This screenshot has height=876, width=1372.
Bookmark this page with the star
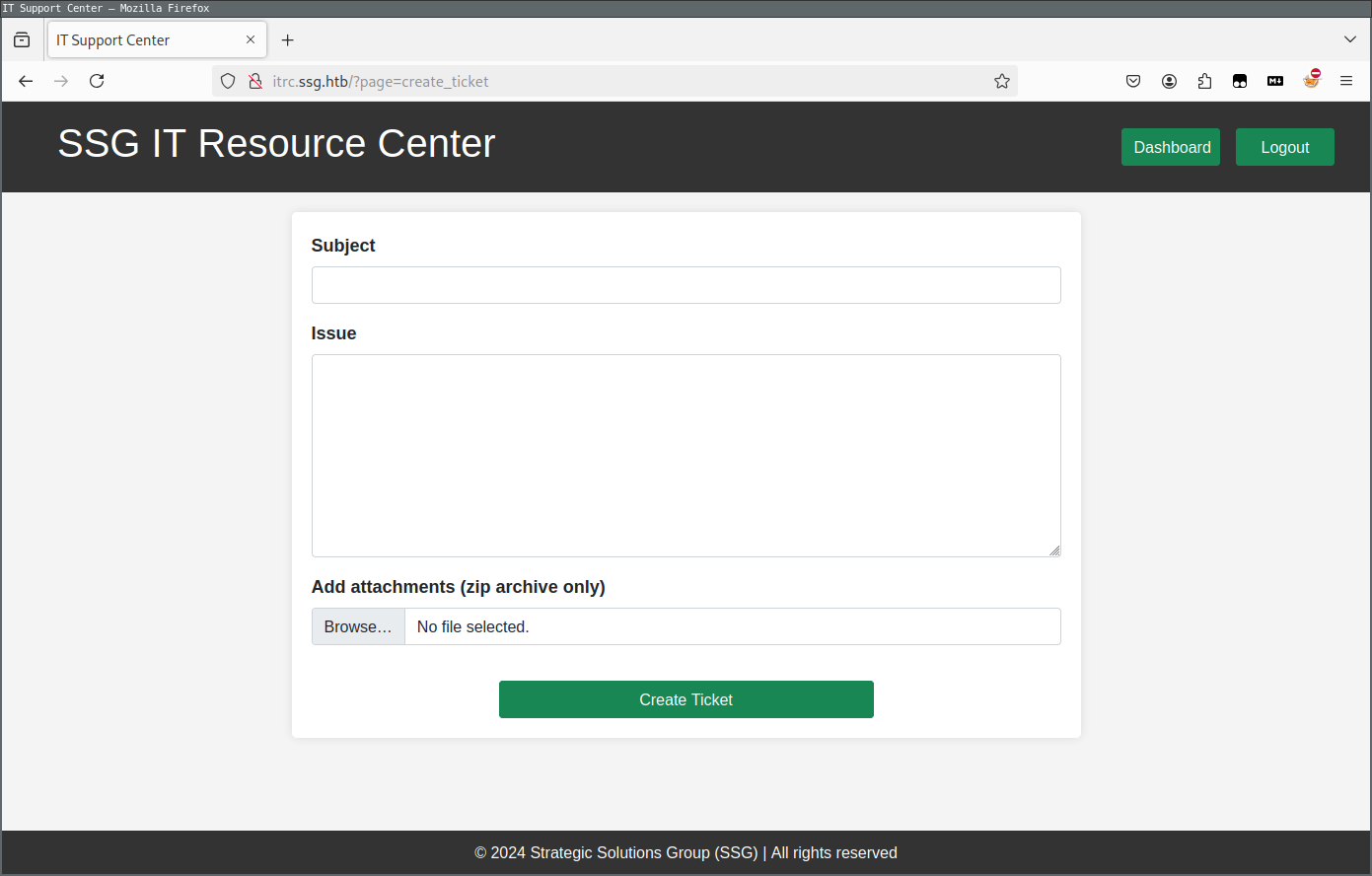click(x=1002, y=81)
